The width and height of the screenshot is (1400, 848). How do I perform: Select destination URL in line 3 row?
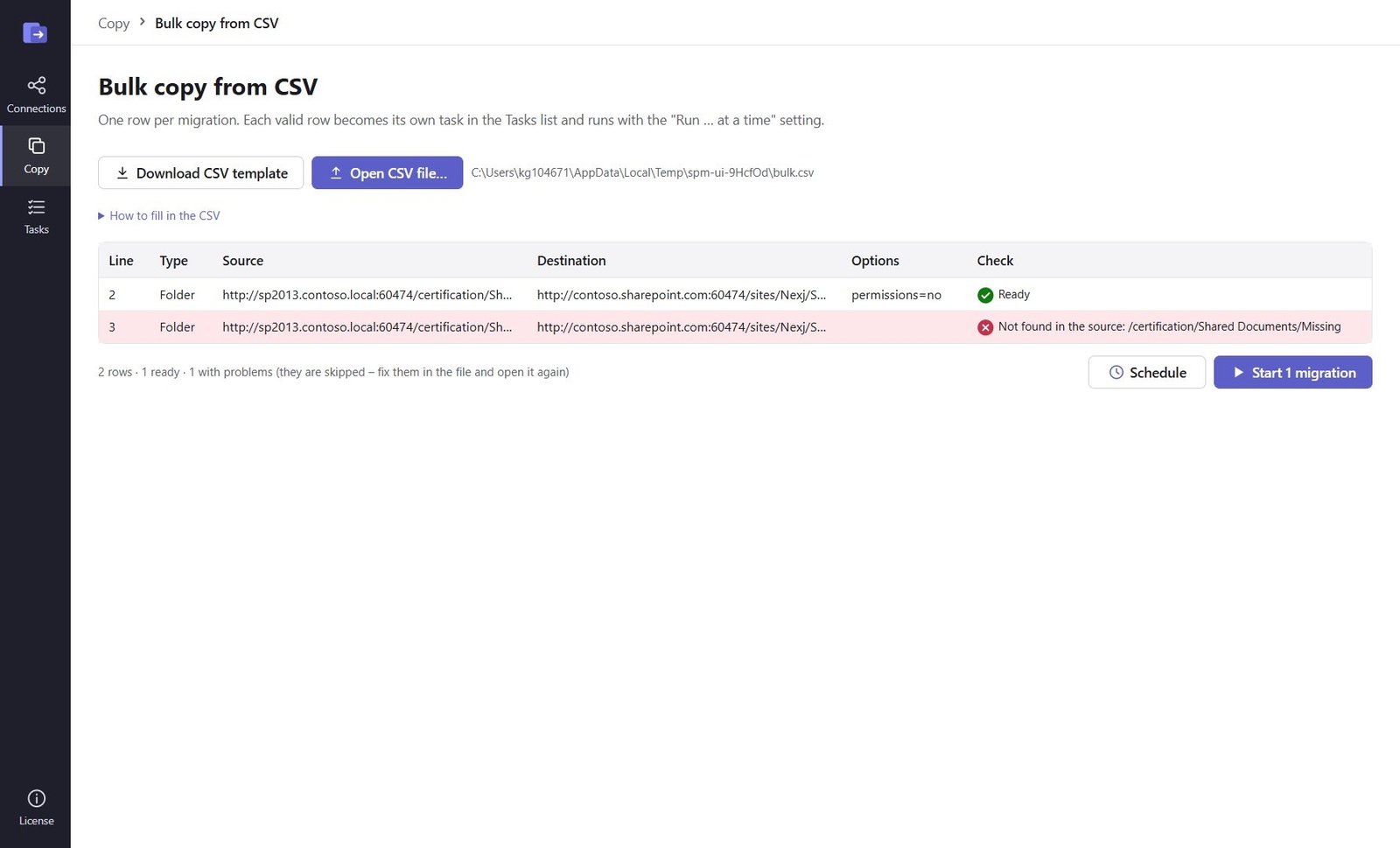682,327
